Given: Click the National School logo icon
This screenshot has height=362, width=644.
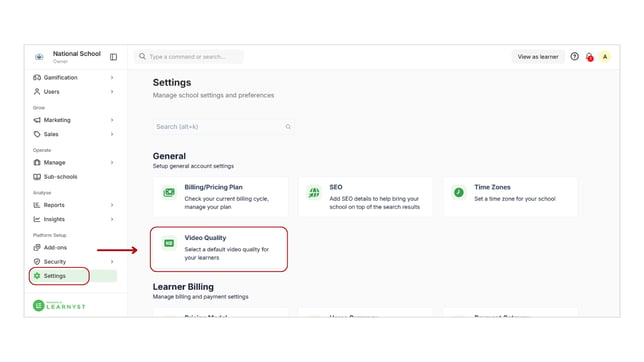Looking at the screenshot, I should click(x=39, y=57).
